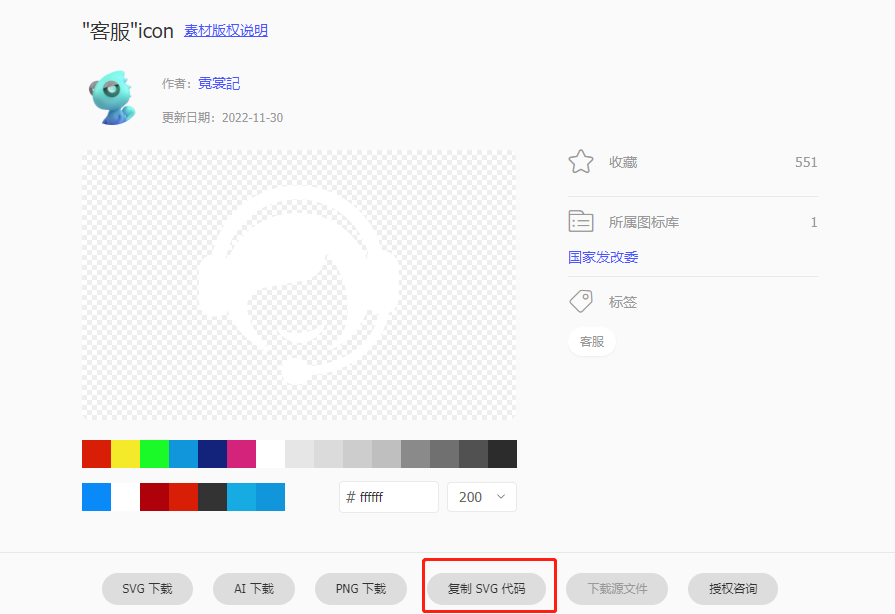Select the 客服 tag chip
This screenshot has height=614, width=895.
point(592,341)
